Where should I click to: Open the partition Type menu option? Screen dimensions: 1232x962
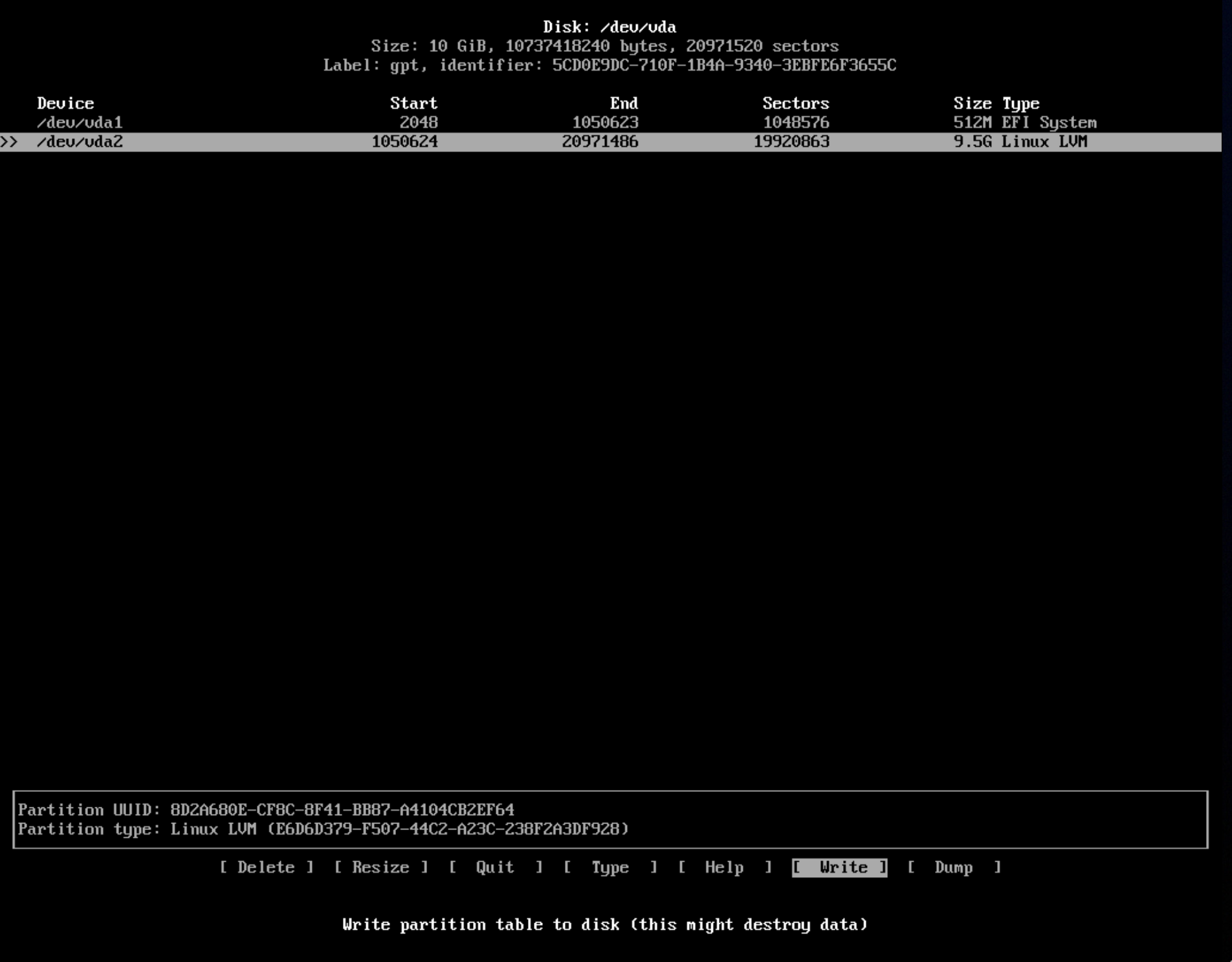pyautogui.click(x=610, y=868)
